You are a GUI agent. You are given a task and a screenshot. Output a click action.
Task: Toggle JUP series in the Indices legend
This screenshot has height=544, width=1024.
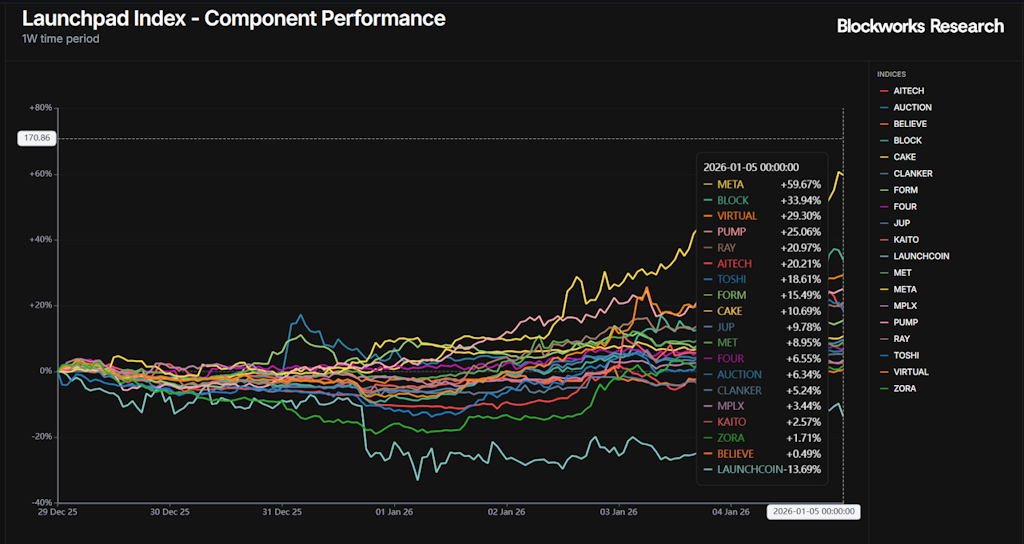tap(902, 223)
